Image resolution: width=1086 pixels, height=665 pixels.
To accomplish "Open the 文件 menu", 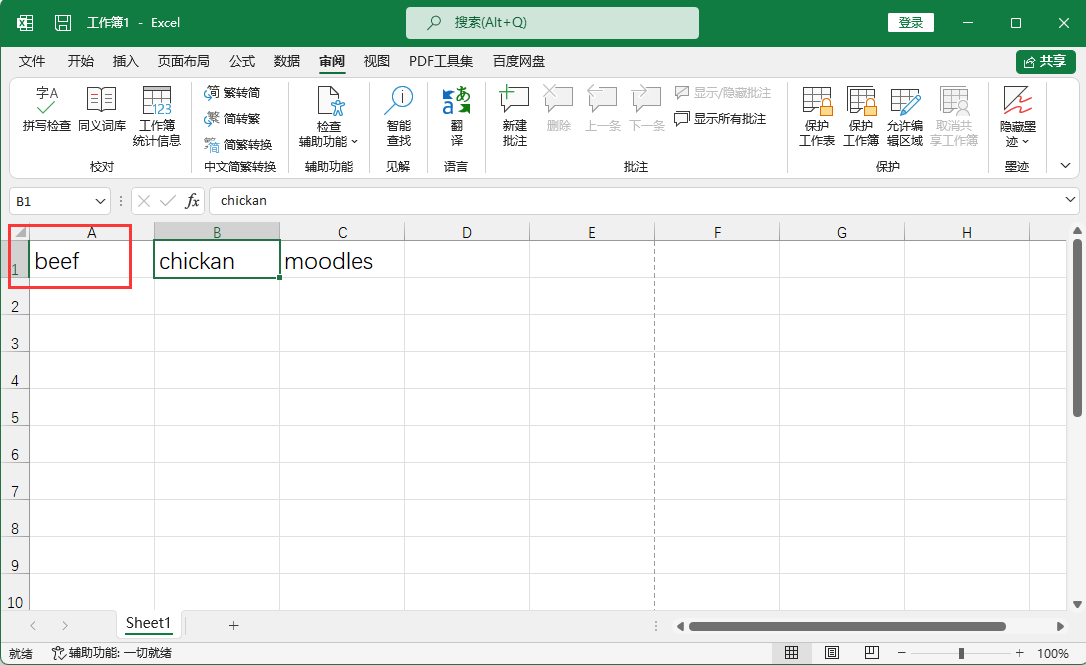I will point(32,62).
